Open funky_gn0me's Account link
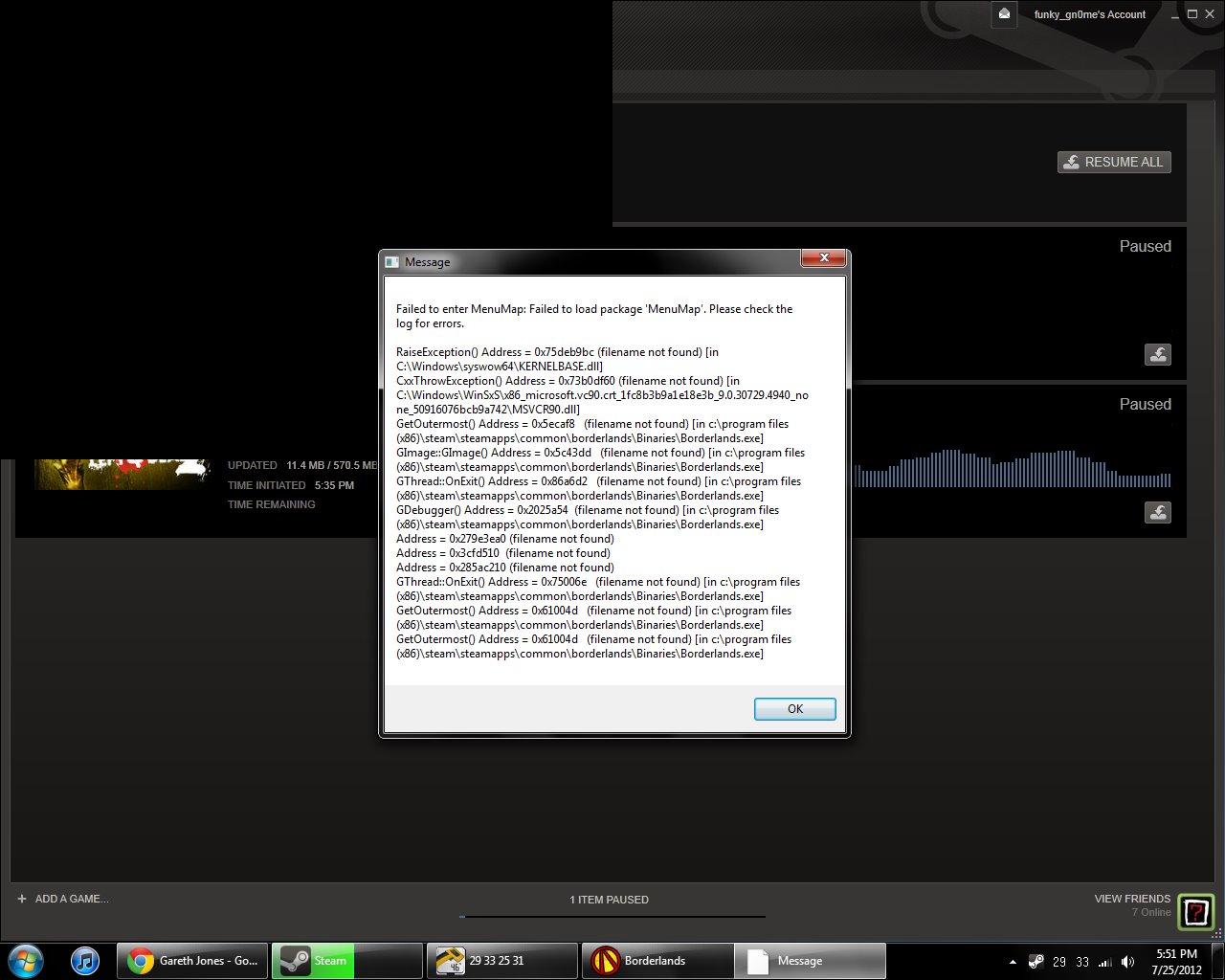This screenshot has width=1225, height=980. point(1089,14)
